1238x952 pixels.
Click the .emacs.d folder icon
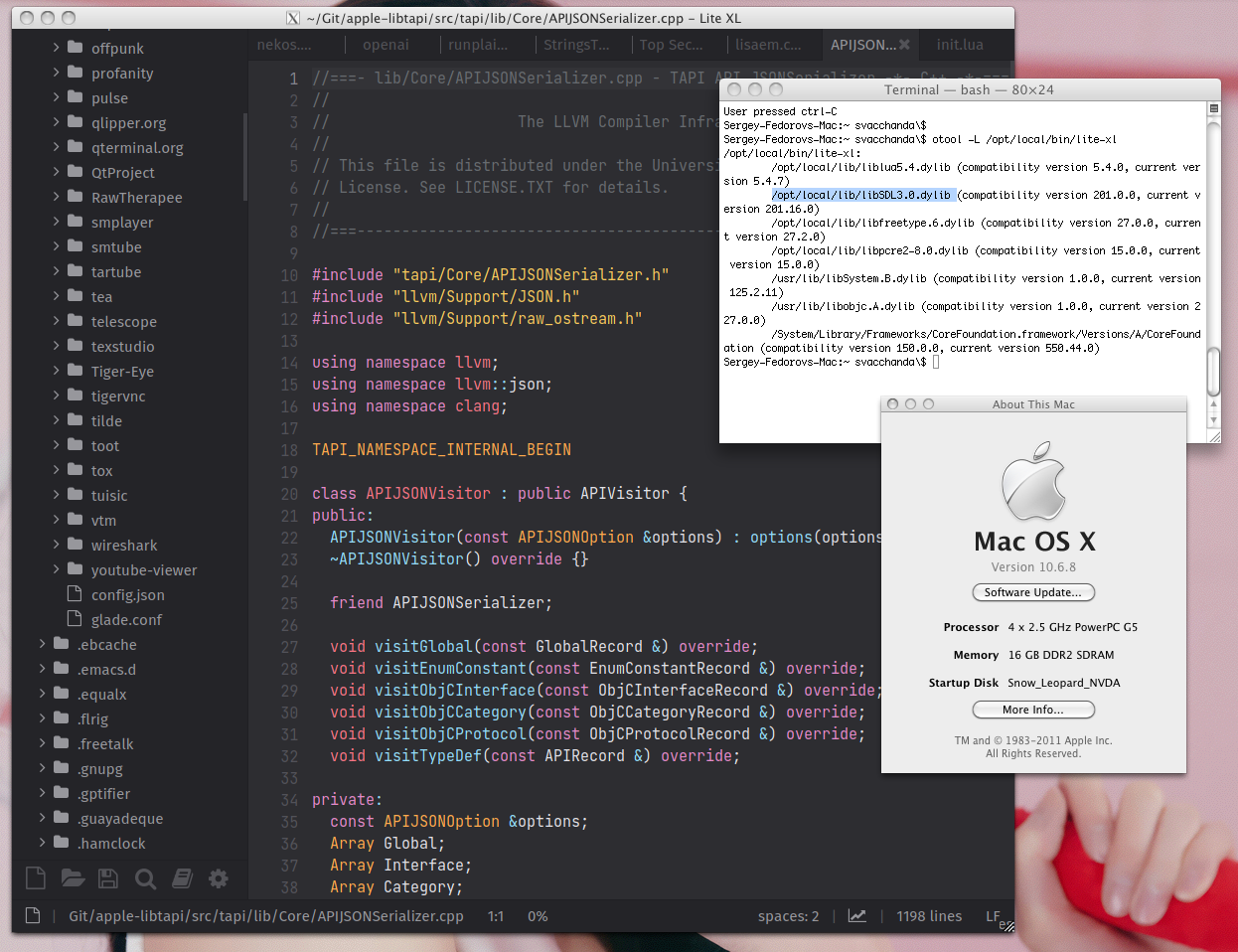62,669
